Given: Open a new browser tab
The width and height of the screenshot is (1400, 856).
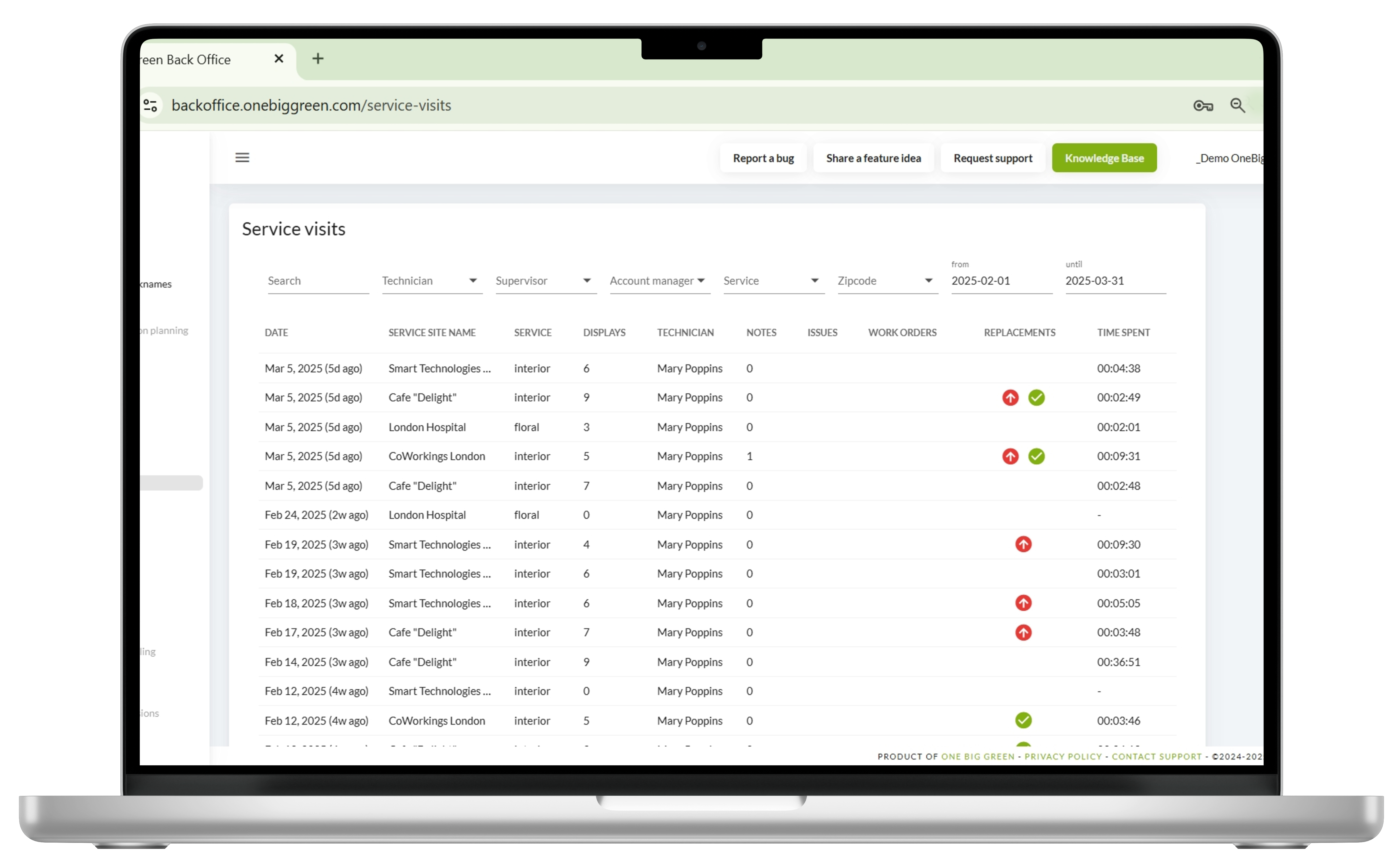Looking at the screenshot, I should [318, 59].
